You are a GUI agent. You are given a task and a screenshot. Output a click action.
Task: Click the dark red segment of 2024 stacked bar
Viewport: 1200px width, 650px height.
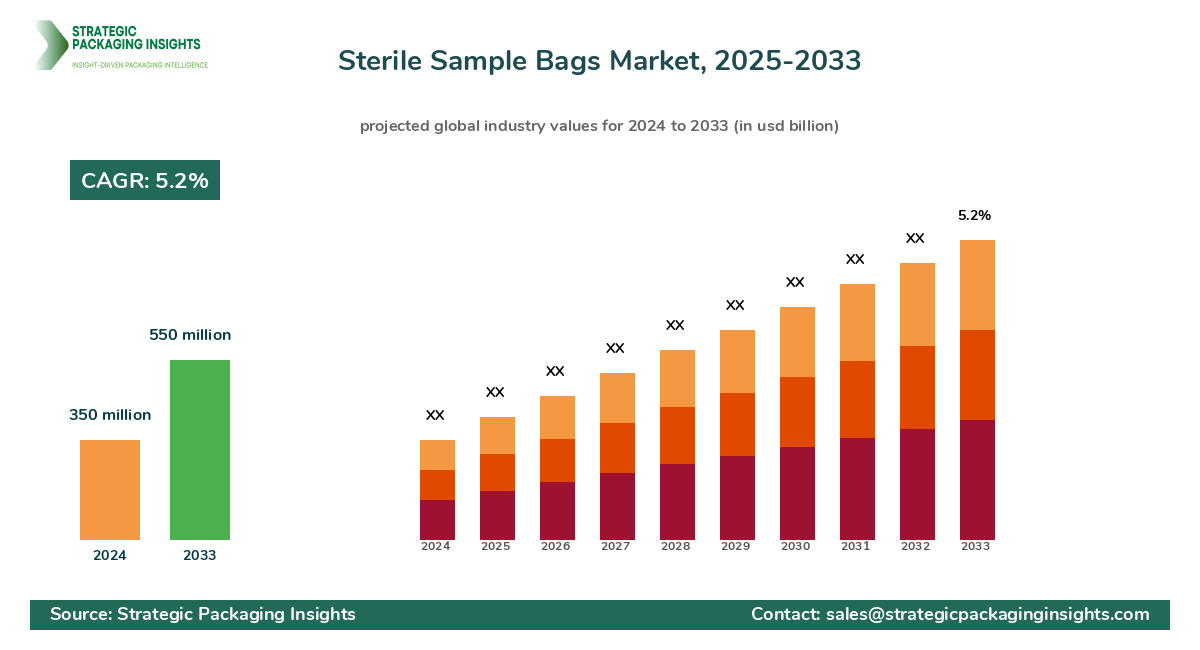tap(437, 520)
